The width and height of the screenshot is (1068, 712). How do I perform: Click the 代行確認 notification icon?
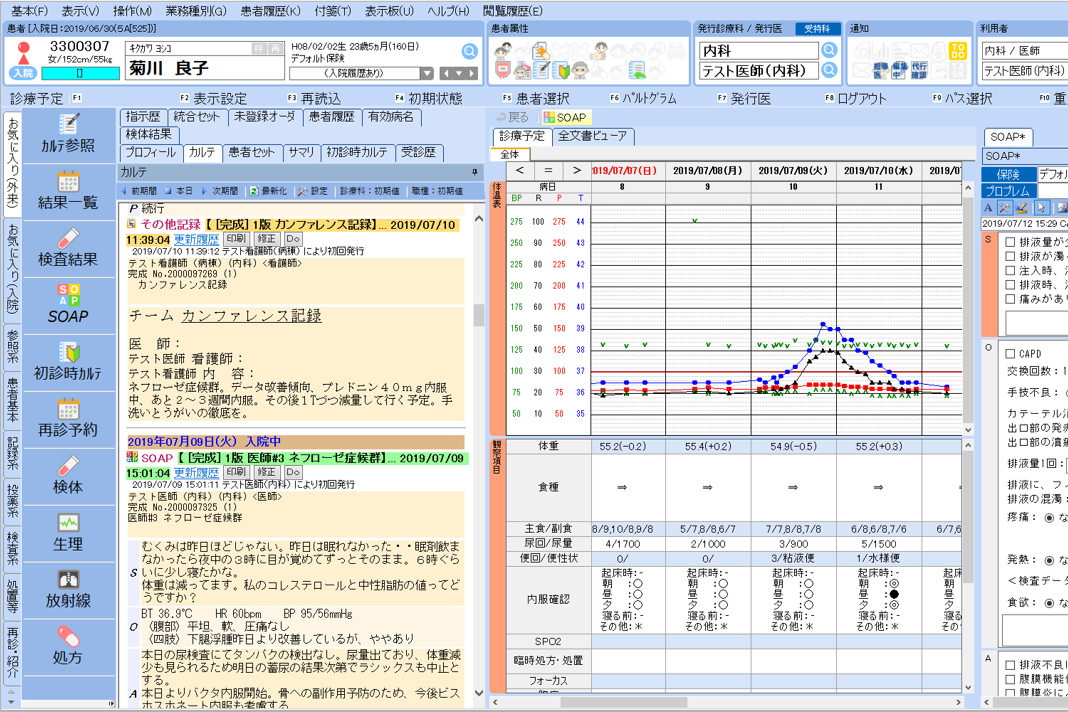coord(919,69)
